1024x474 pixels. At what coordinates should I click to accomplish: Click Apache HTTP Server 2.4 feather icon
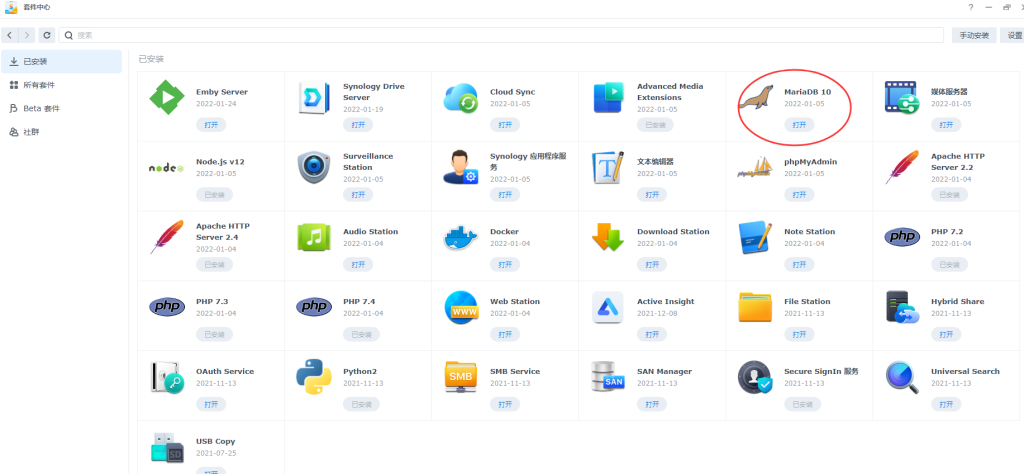coord(167,237)
